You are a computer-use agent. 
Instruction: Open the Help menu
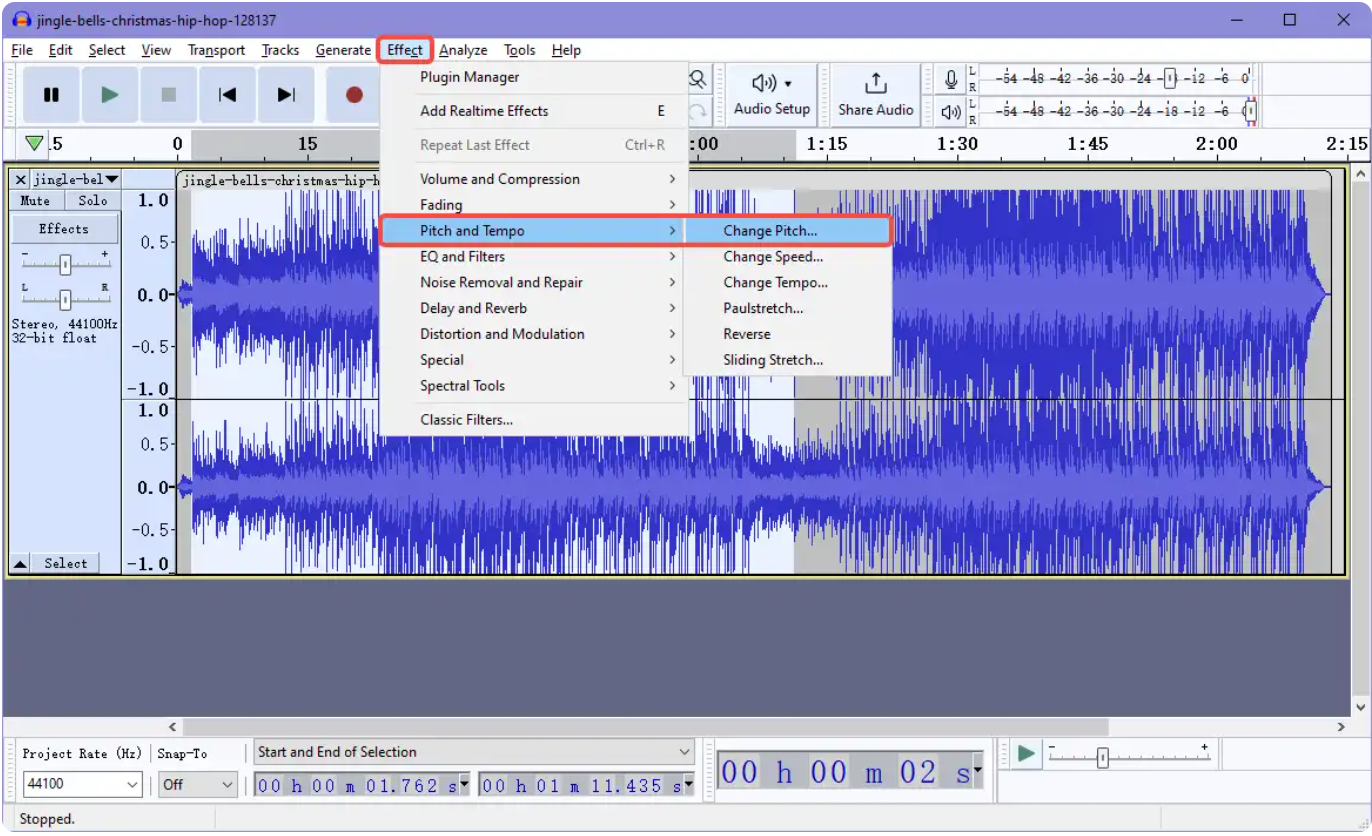566,50
